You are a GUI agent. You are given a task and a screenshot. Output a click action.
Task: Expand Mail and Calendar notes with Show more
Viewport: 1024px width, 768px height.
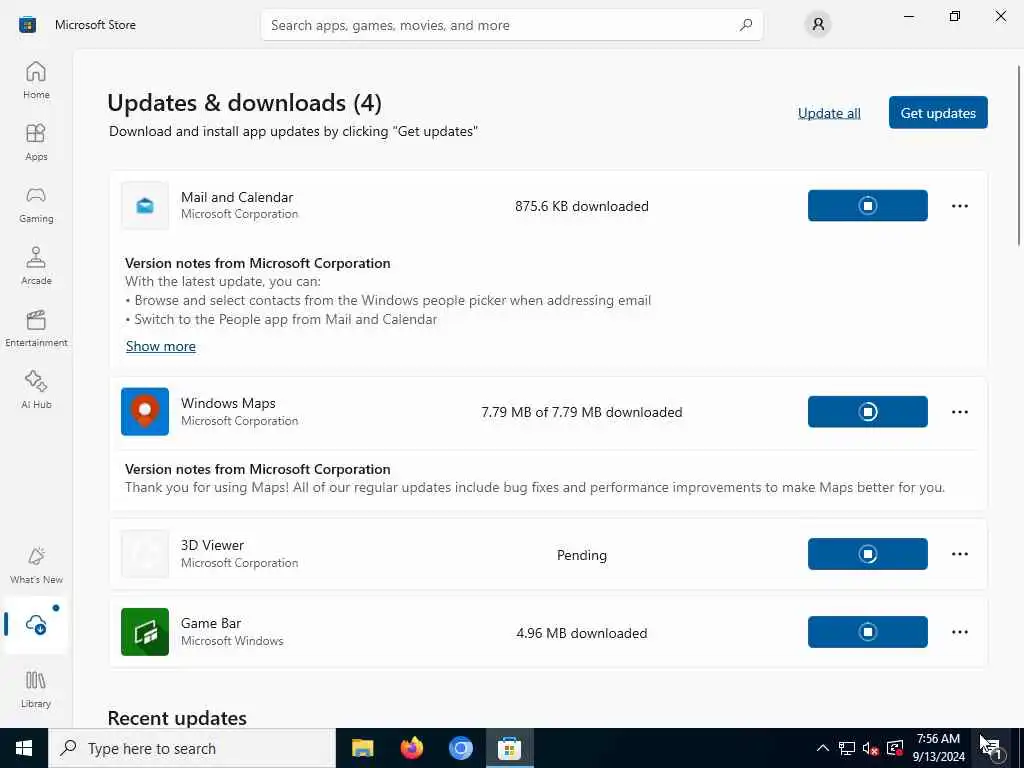[x=161, y=346]
